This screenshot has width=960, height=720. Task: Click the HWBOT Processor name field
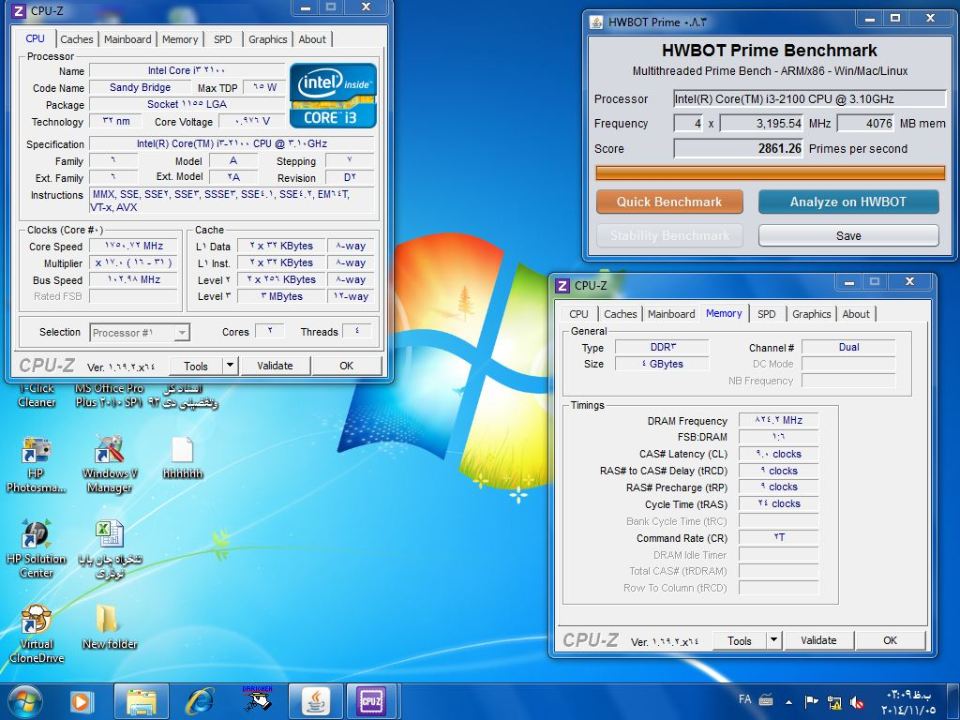(x=809, y=99)
